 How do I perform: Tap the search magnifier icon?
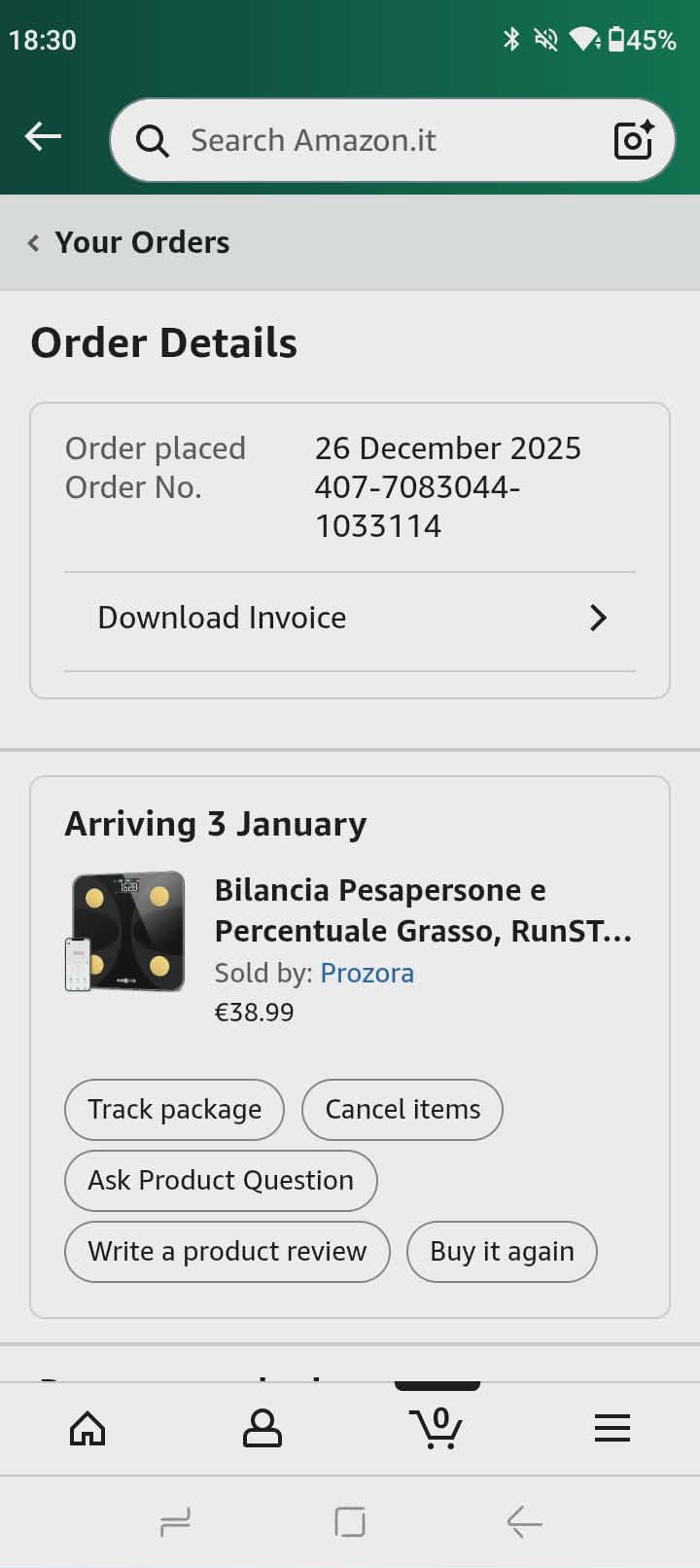152,141
